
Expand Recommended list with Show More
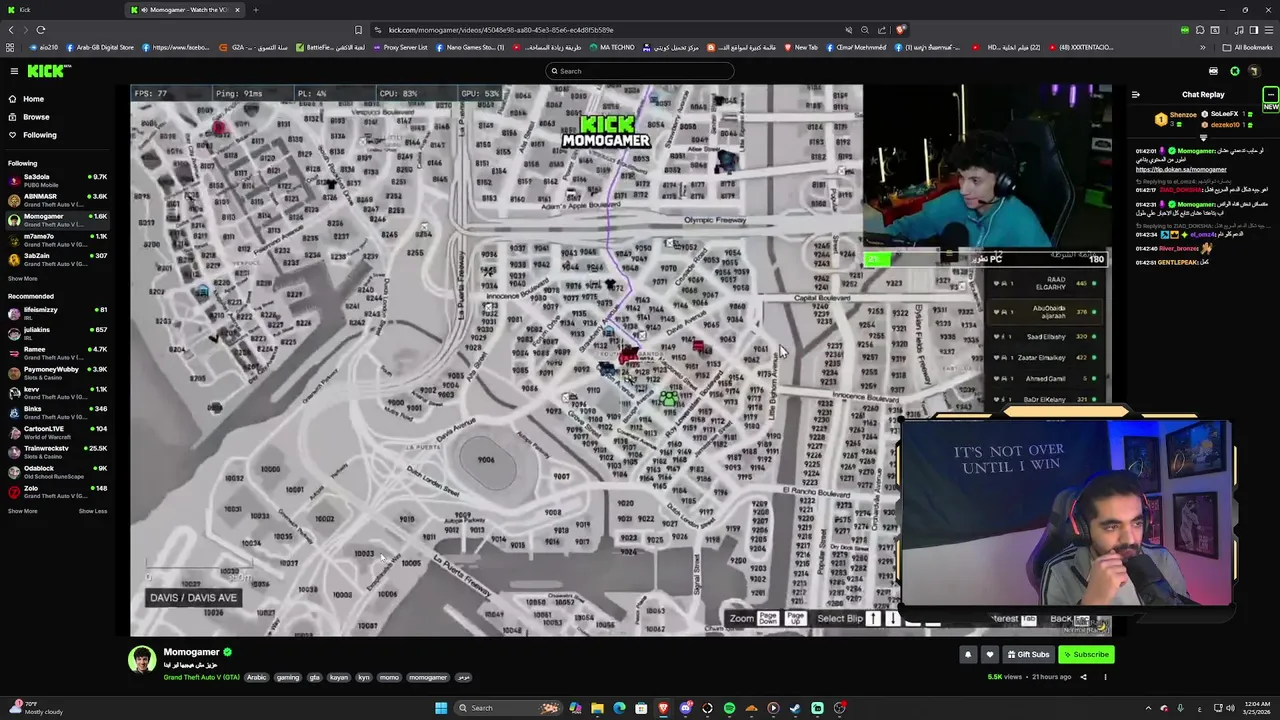pyautogui.click(x=23, y=511)
